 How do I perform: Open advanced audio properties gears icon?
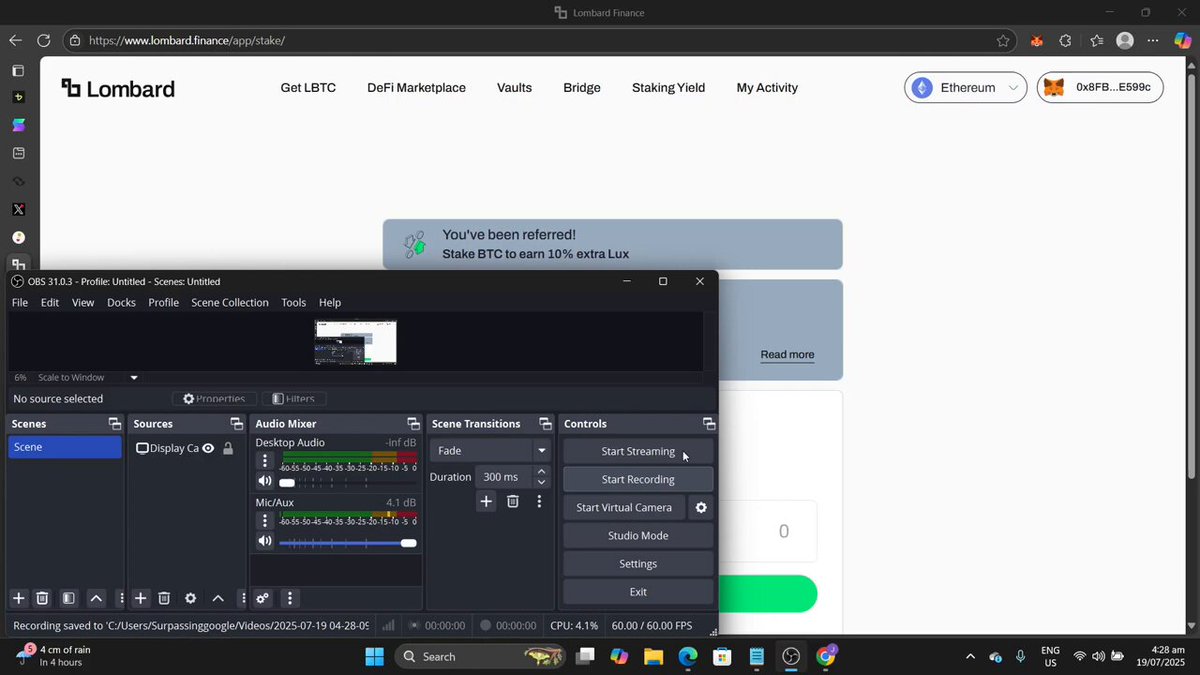pyautogui.click(x=262, y=598)
